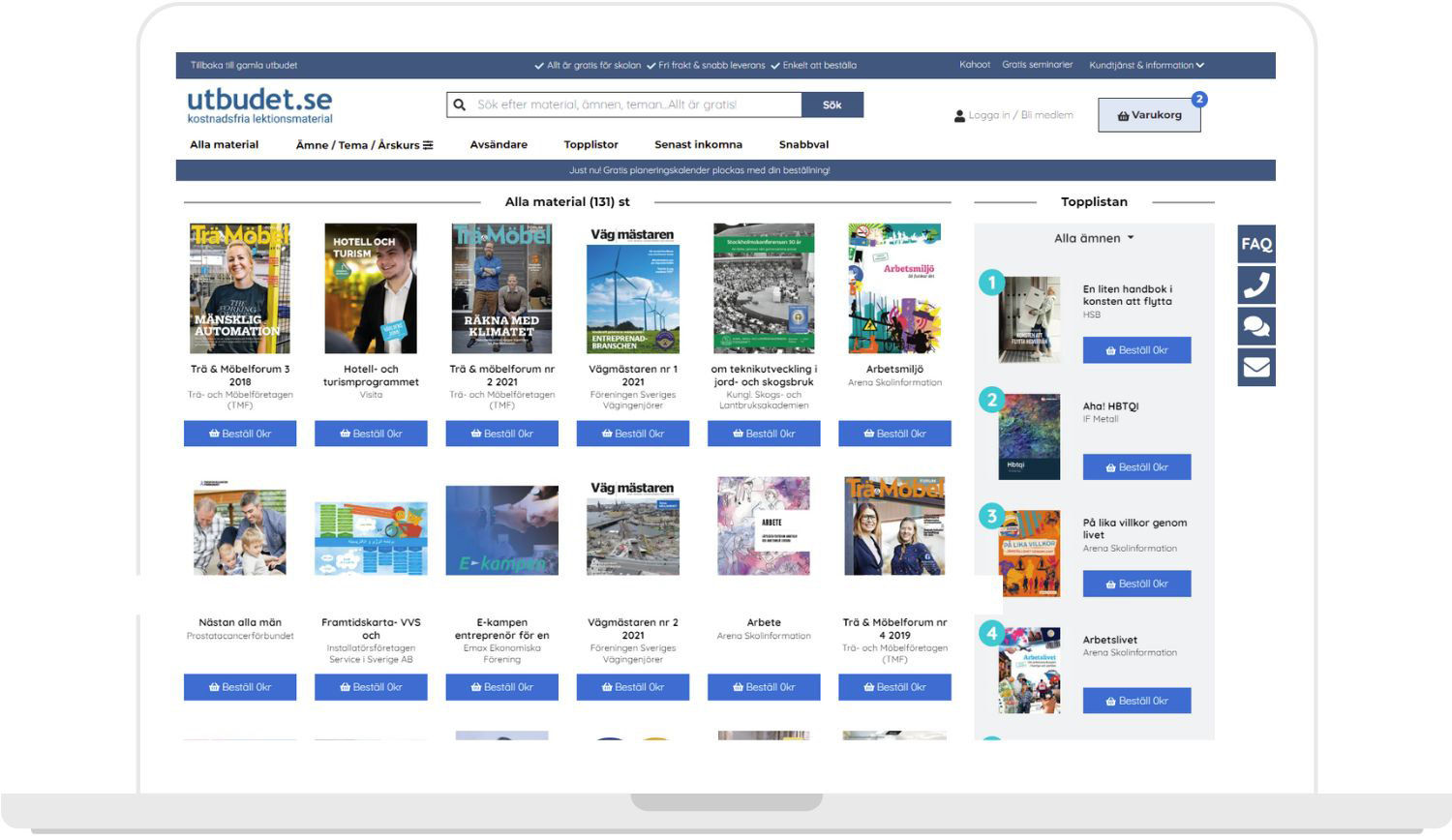
Task: Open På lika villkor Topplistan cover
Action: coord(1029,554)
